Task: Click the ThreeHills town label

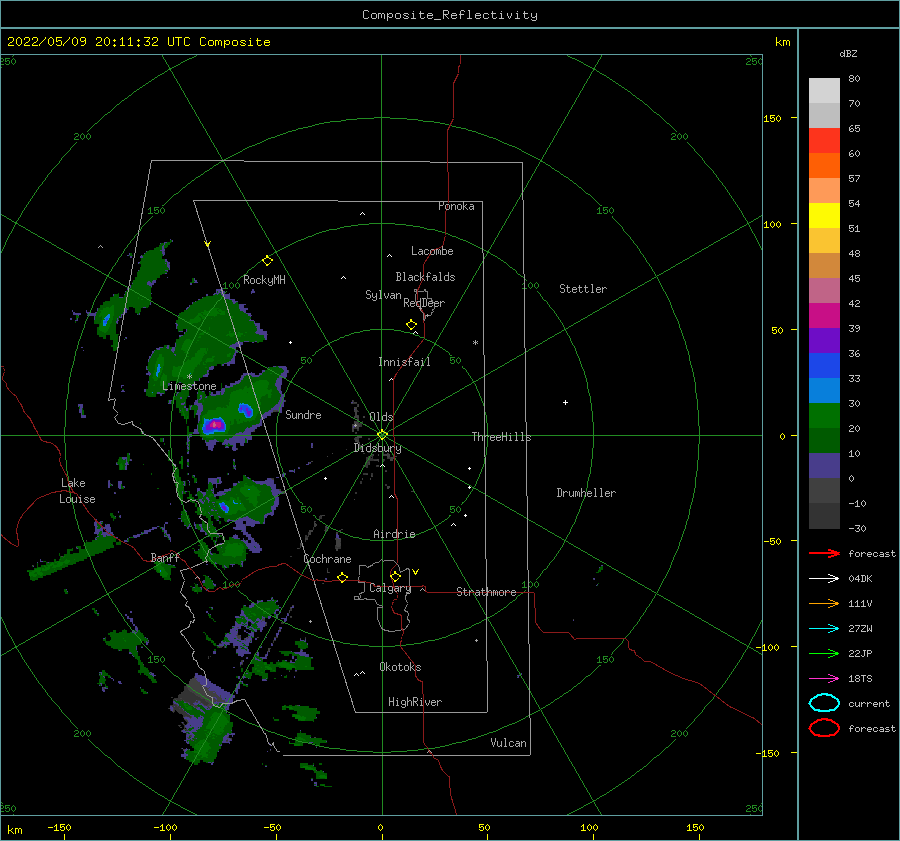Action: (502, 437)
